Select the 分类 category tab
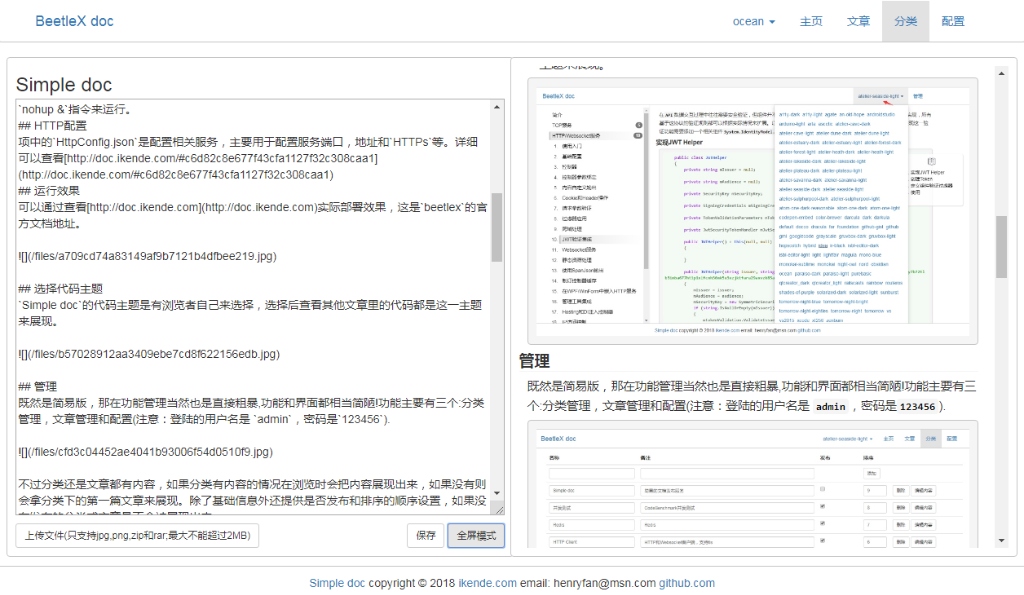 pos(905,21)
